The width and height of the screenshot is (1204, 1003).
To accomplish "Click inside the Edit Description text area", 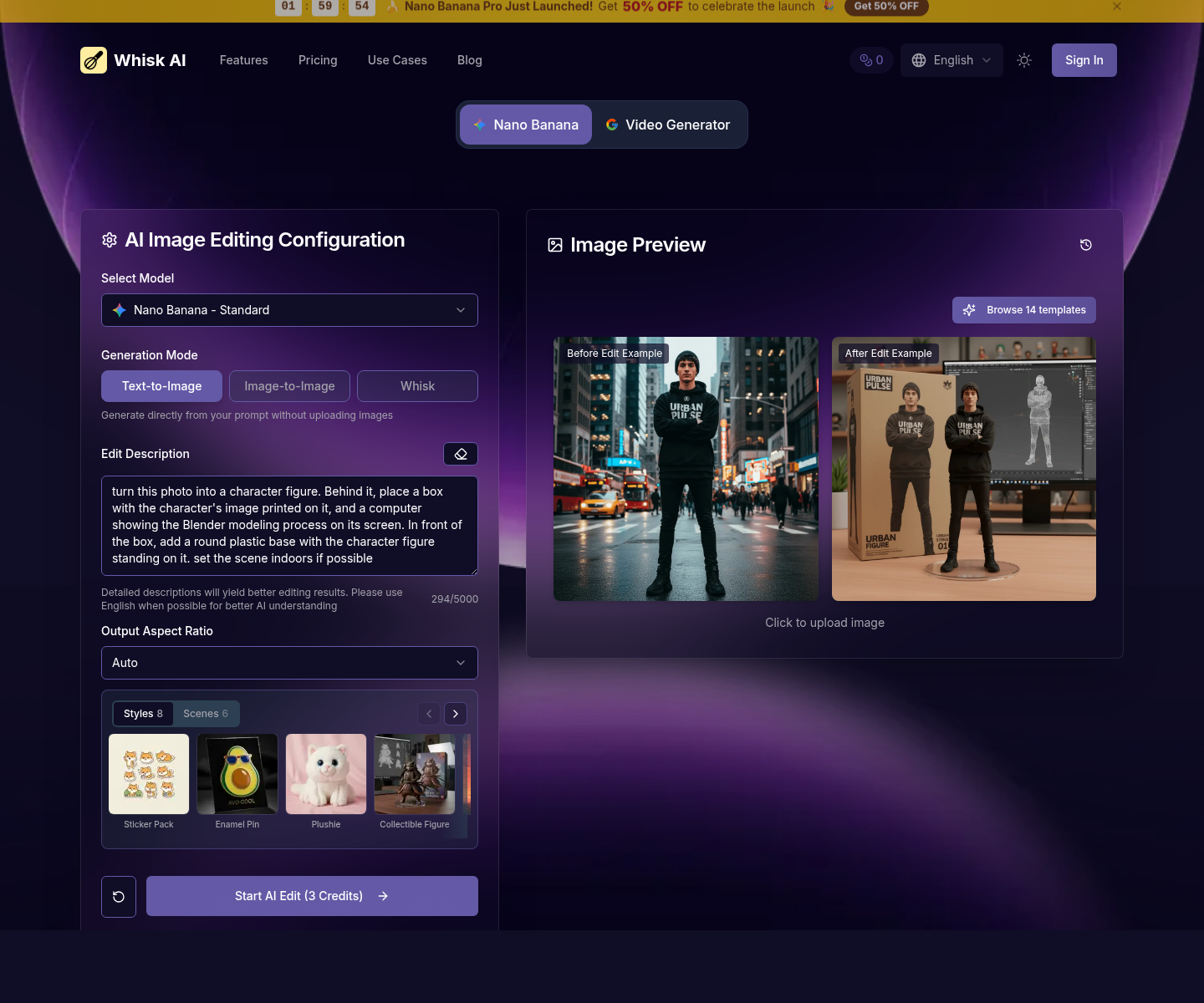I will [289, 526].
